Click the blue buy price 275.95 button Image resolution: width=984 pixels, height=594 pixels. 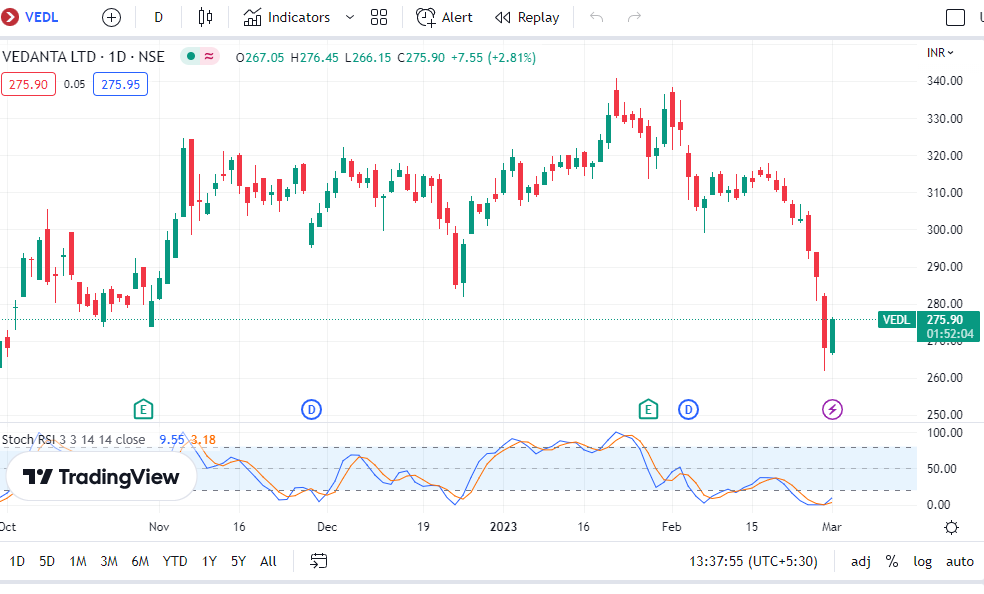pos(120,84)
